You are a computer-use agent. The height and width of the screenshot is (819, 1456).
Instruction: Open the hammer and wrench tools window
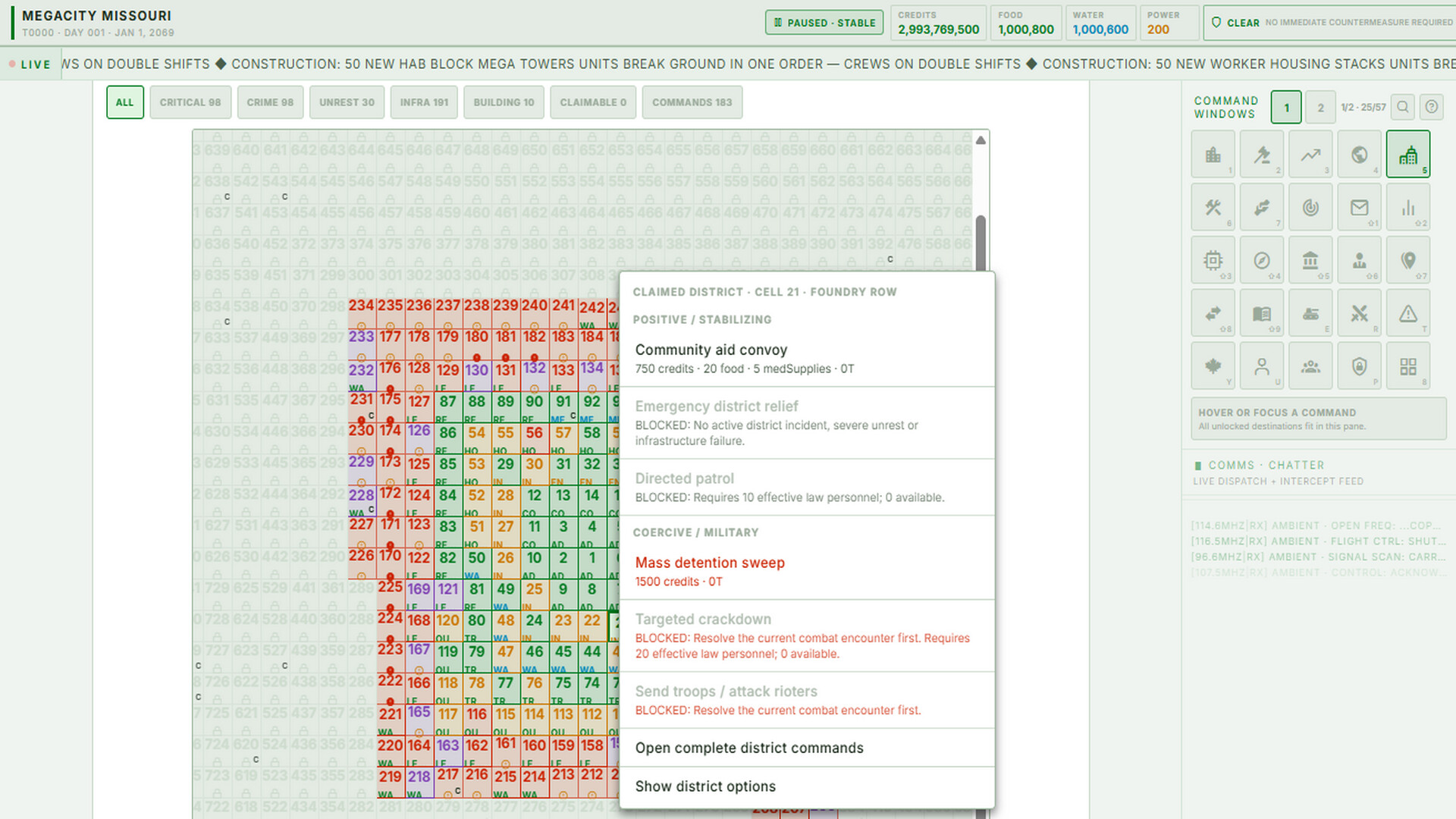point(1213,207)
